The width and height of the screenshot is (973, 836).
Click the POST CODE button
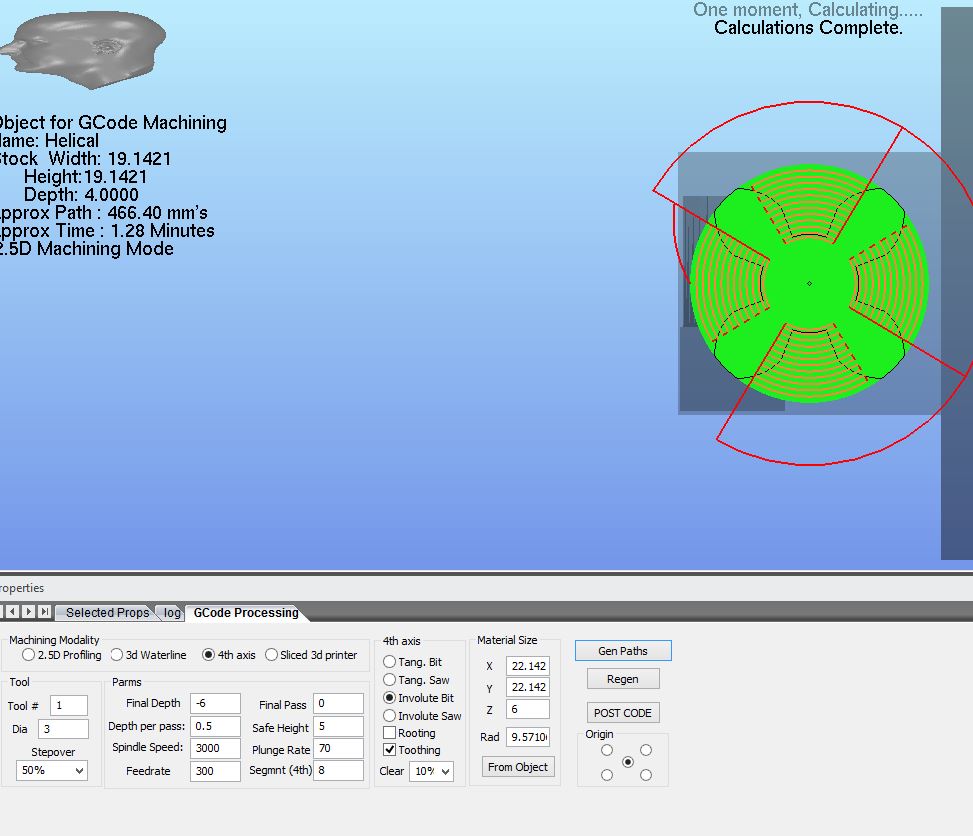point(622,713)
